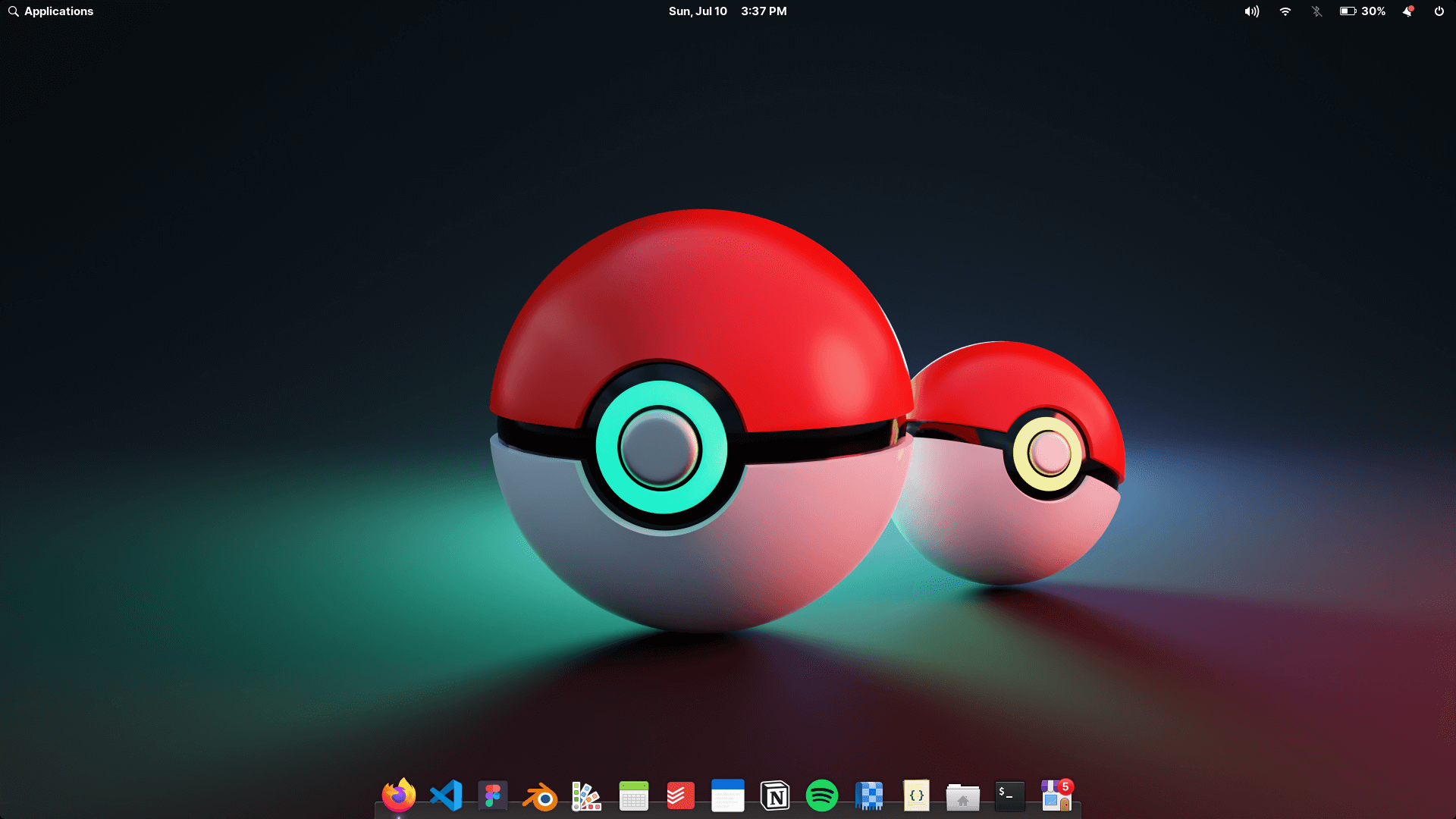Launch Blender from the dock
The image size is (1456, 819).
(x=540, y=797)
